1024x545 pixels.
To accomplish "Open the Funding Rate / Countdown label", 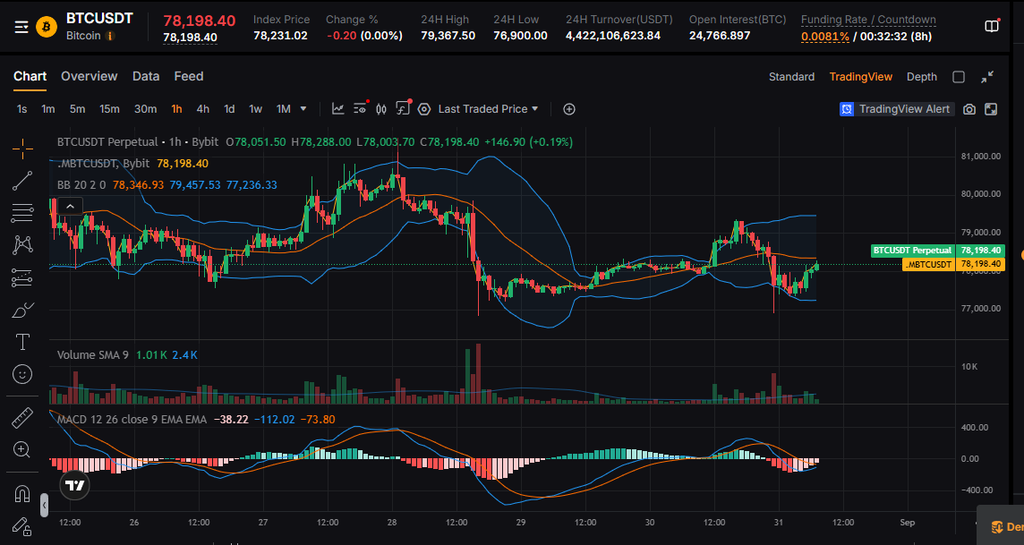I will 868,20.
